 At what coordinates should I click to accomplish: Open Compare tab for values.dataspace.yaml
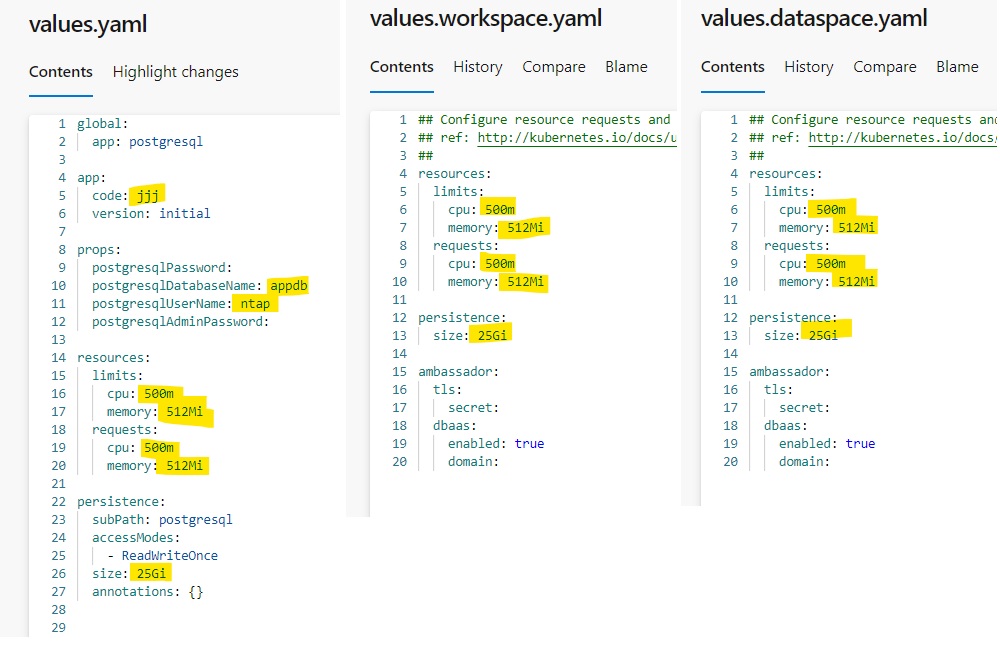884,67
